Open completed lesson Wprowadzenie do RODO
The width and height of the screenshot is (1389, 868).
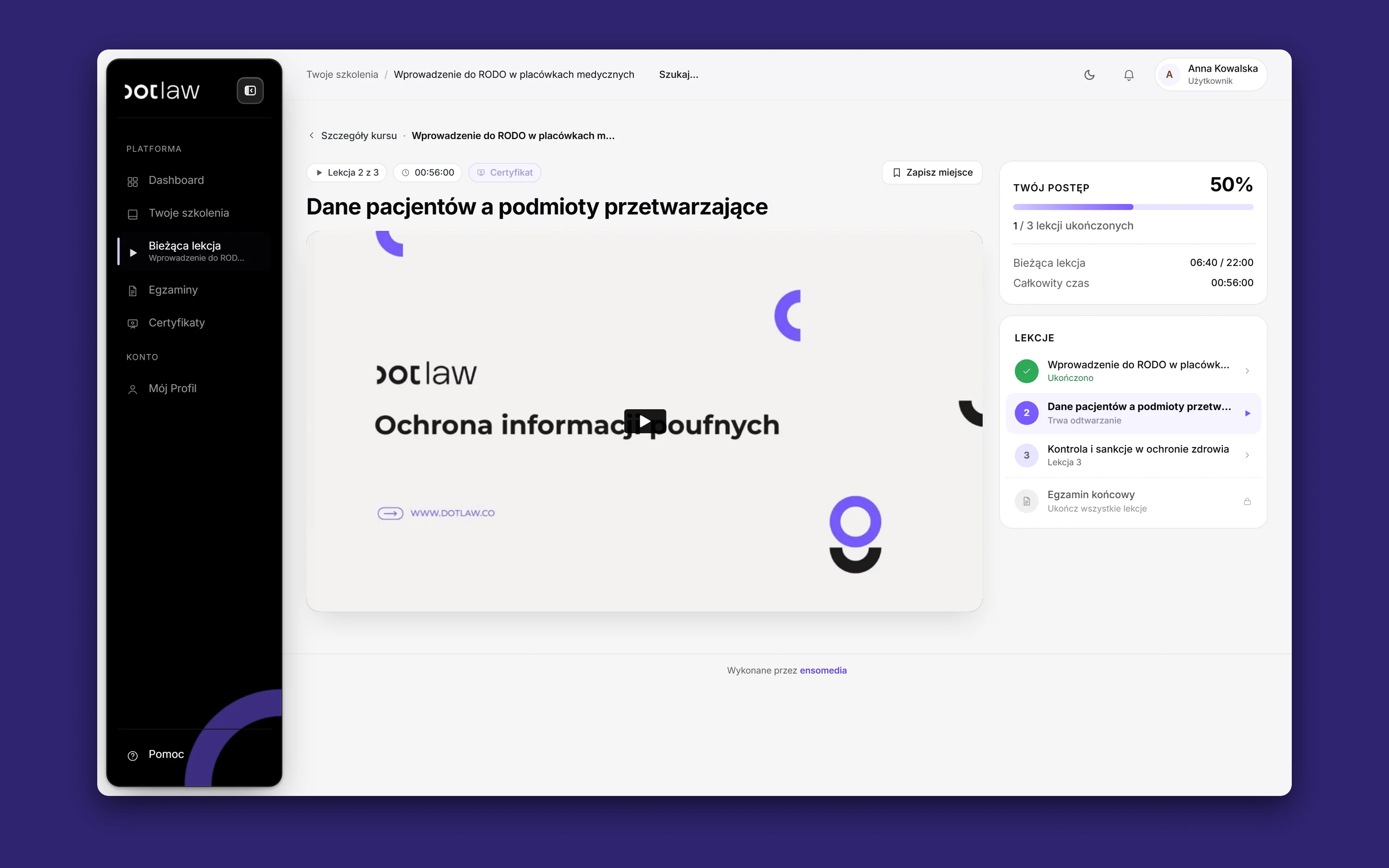tap(1133, 371)
